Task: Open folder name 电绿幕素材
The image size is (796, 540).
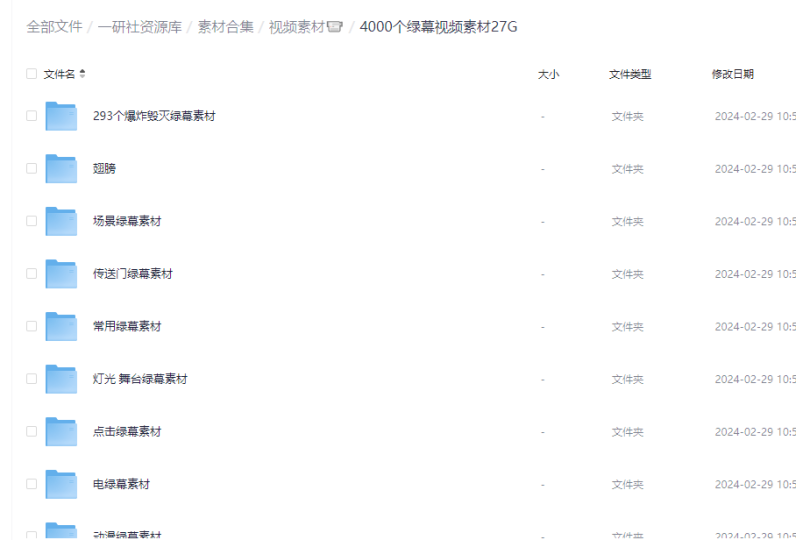Action: tap(121, 484)
